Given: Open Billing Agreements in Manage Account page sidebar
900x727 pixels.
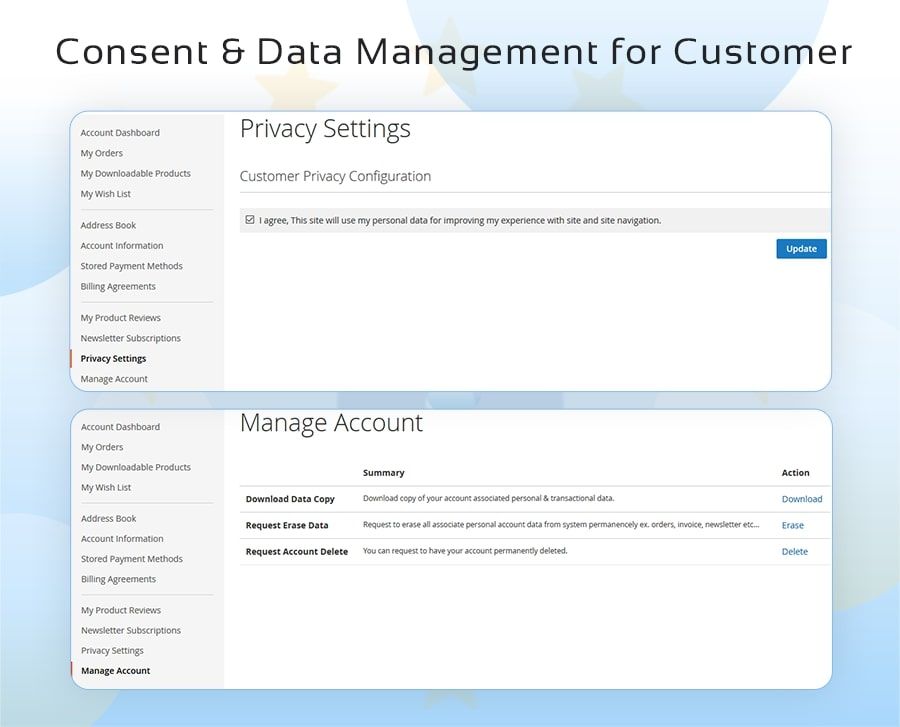Looking at the screenshot, I should pyautogui.click(x=118, y=579).
